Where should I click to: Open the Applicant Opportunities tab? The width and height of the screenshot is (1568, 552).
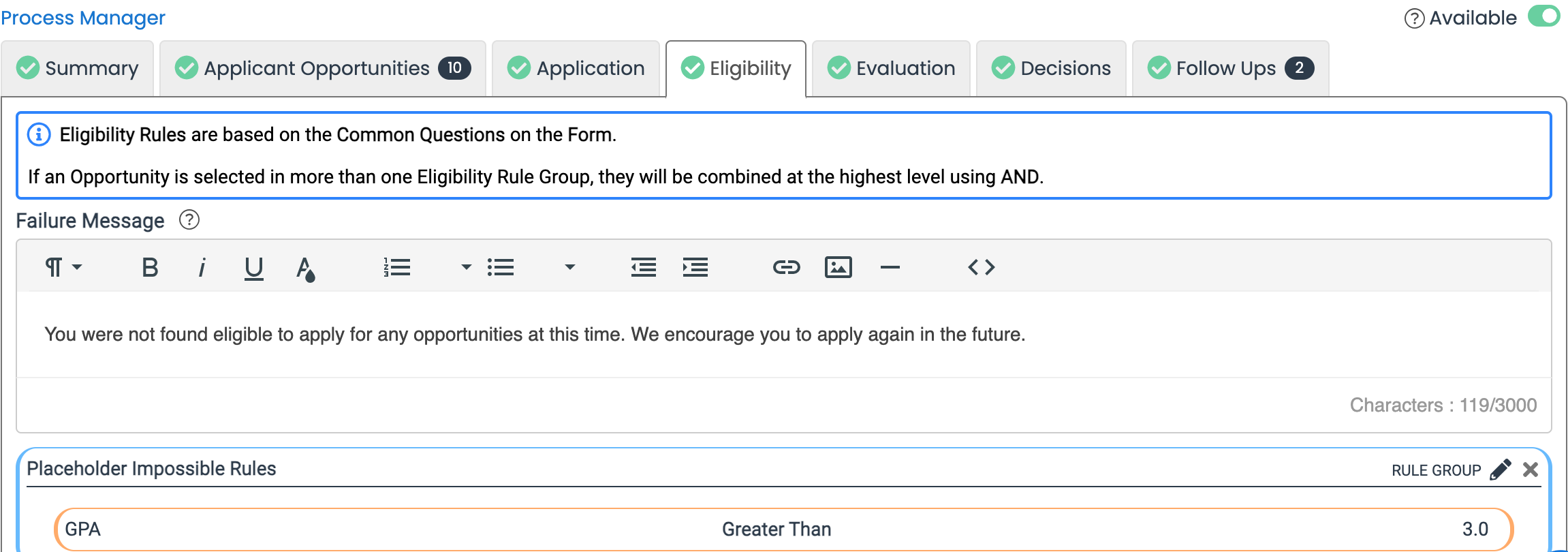pos(323,68)
